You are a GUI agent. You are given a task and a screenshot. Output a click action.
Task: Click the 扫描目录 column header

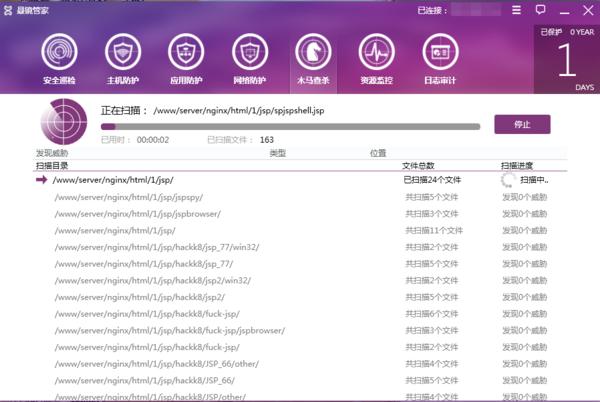click(x=52, y=166)
